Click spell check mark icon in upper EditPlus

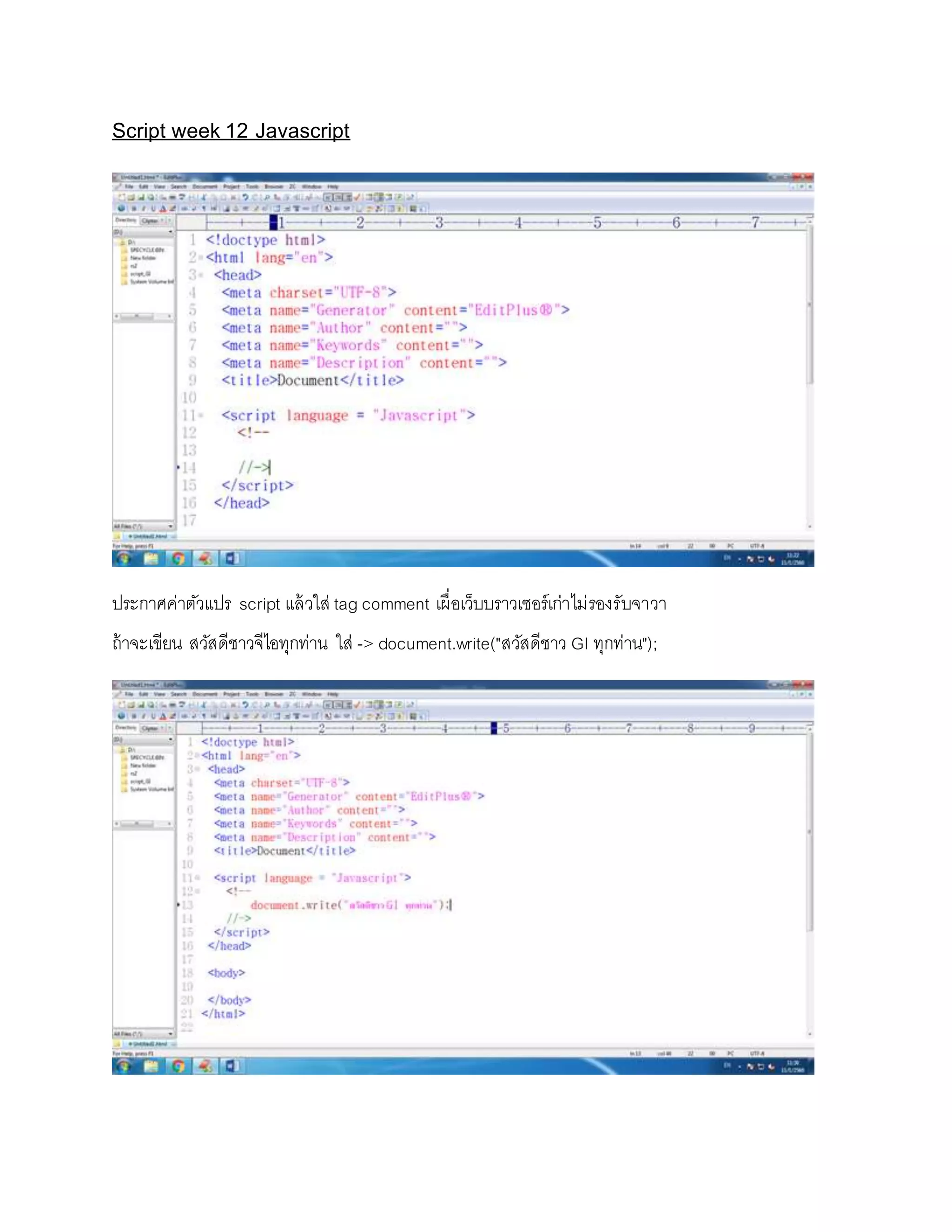coord(357,198)
